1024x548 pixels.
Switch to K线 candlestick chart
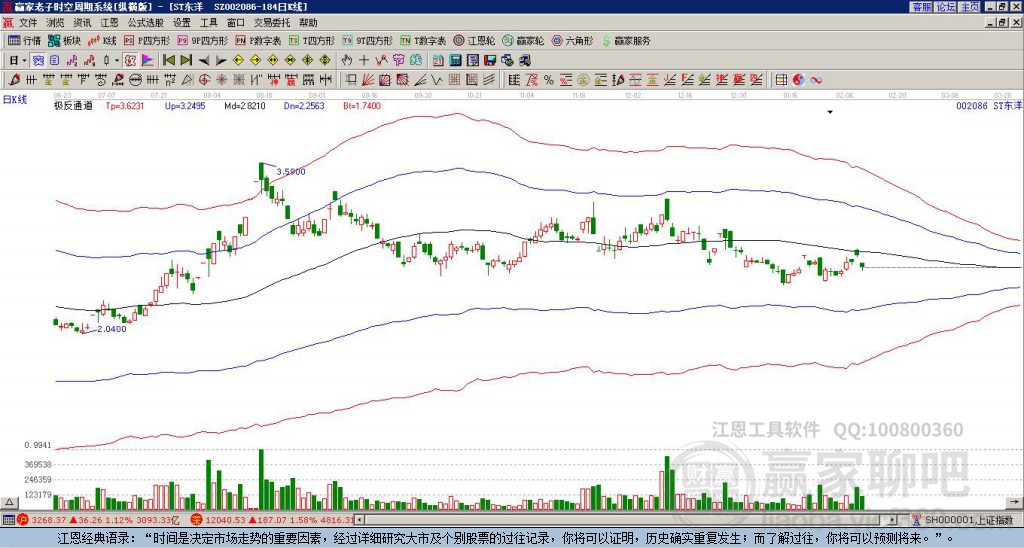[101, 40]
